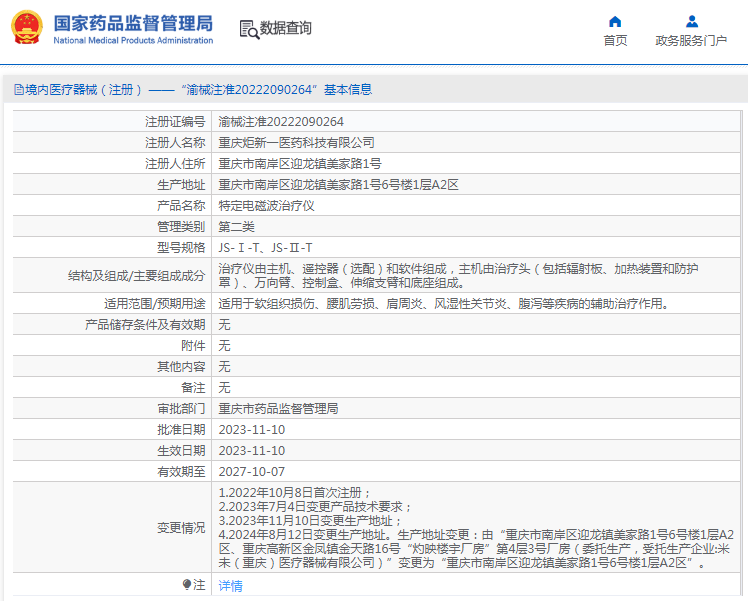
Task: Click National Medical Products Administration subtitle
Action: tap(133, 41)
